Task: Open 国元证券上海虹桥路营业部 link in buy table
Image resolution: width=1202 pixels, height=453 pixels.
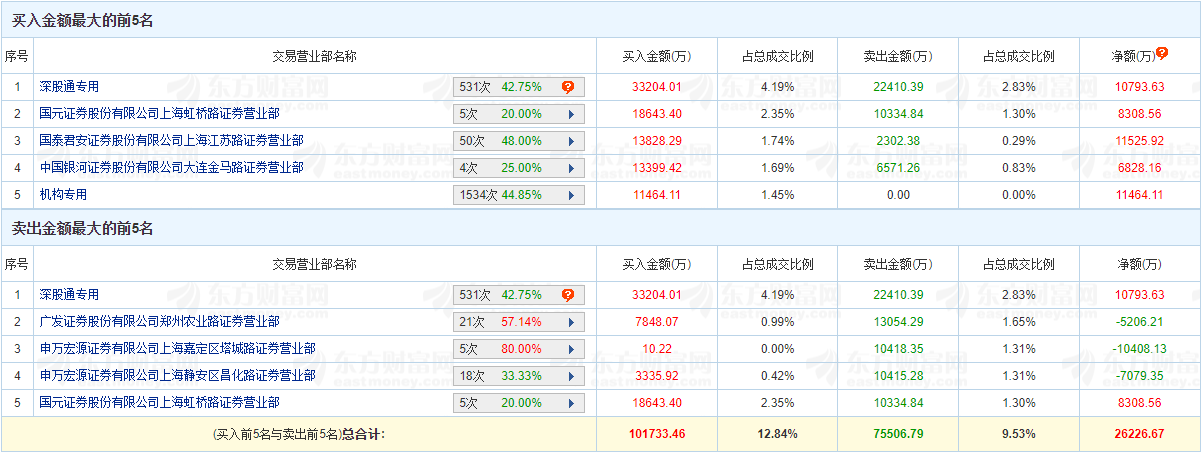Action: 159,114
